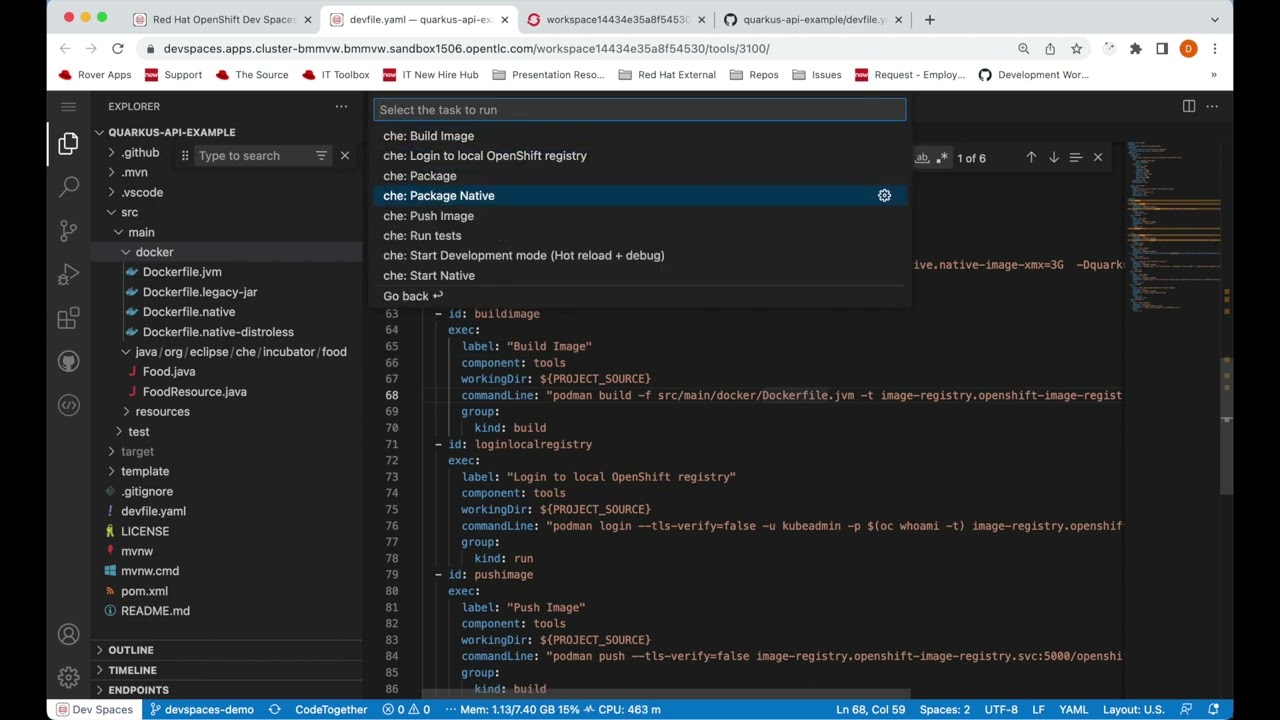Reload the browser page

point(118,48)
